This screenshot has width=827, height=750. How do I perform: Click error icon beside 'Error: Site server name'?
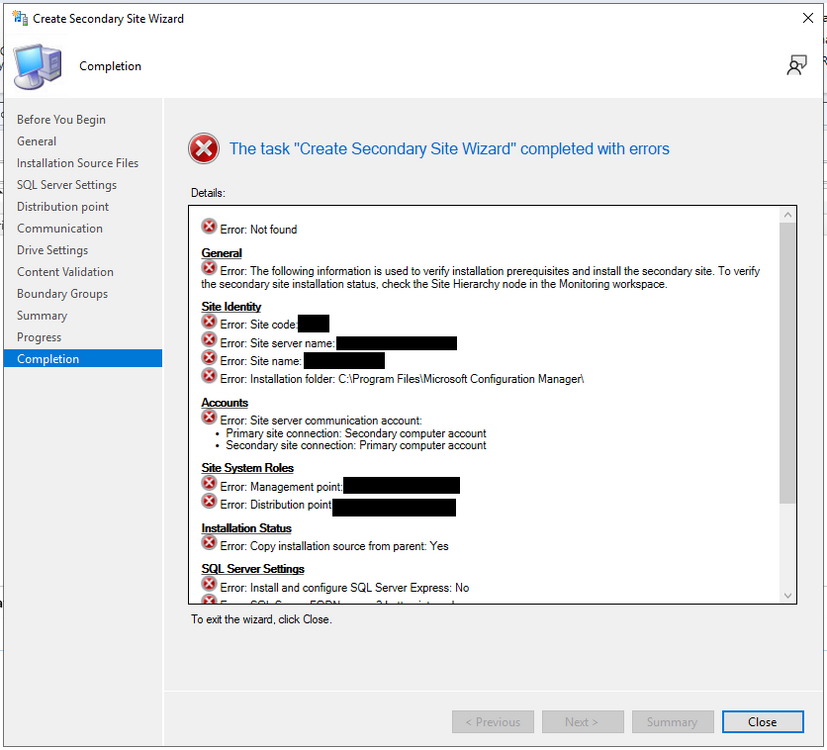[x=209, y=340]
